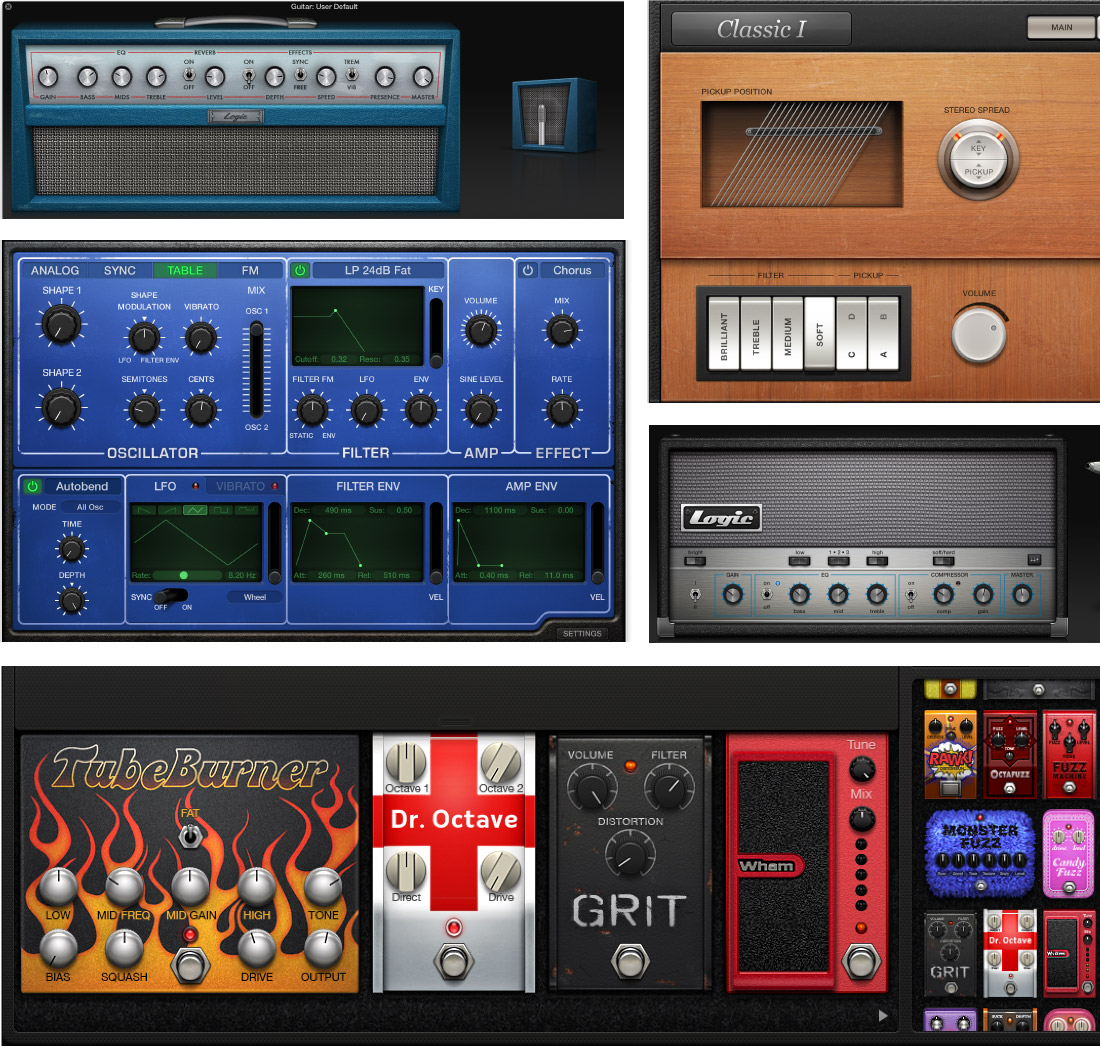Click the Shape 1 knob
Screen dimensions: 1100x1046
(x=61, y=324)
